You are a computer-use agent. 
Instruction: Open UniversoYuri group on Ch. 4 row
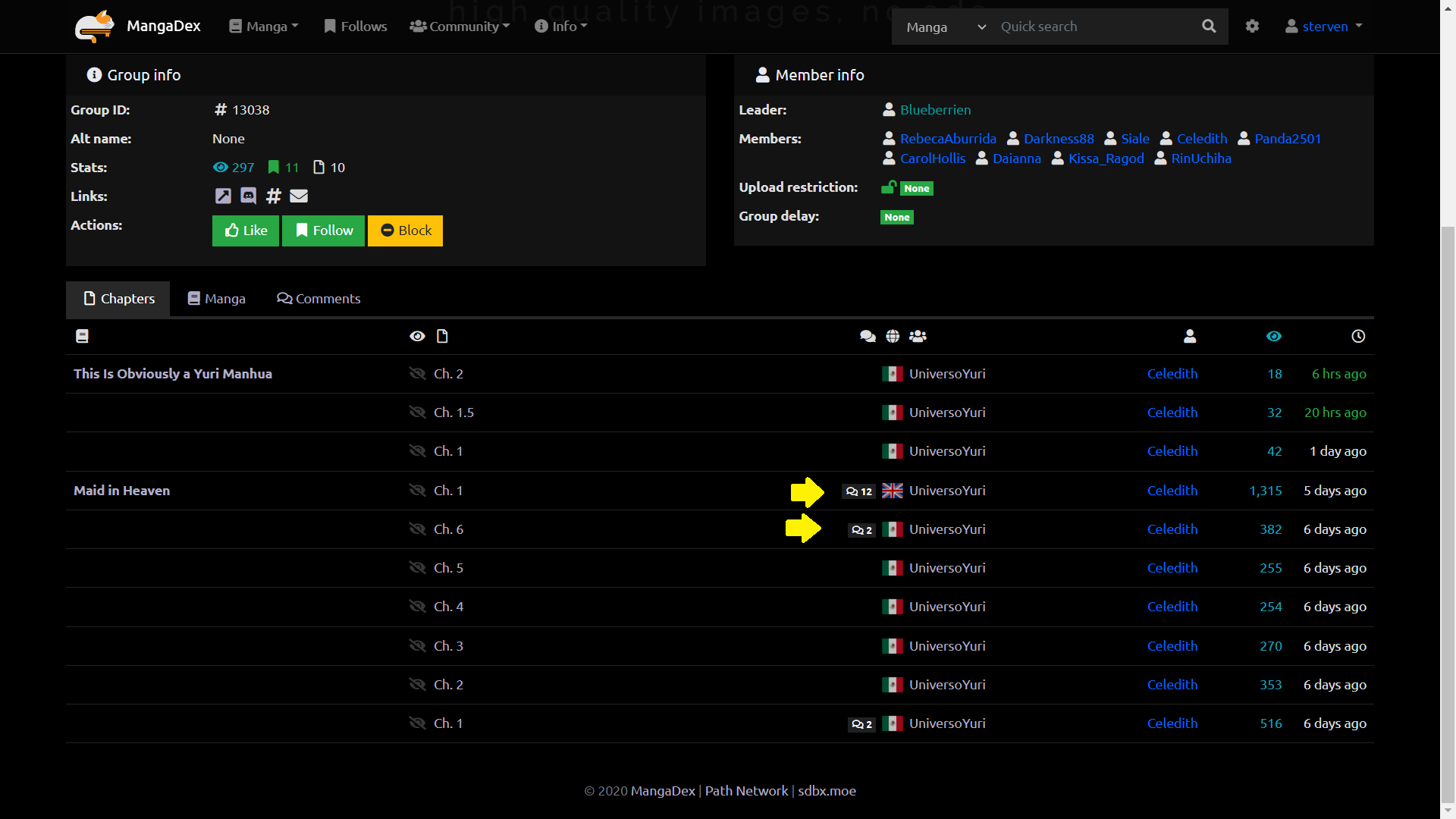pyautogui.click(x=947, y=607)
